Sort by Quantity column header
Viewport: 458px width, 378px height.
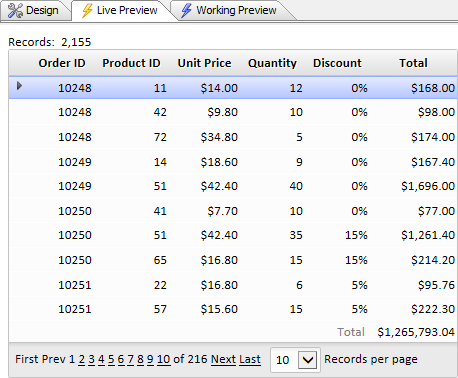pos(272,63)
